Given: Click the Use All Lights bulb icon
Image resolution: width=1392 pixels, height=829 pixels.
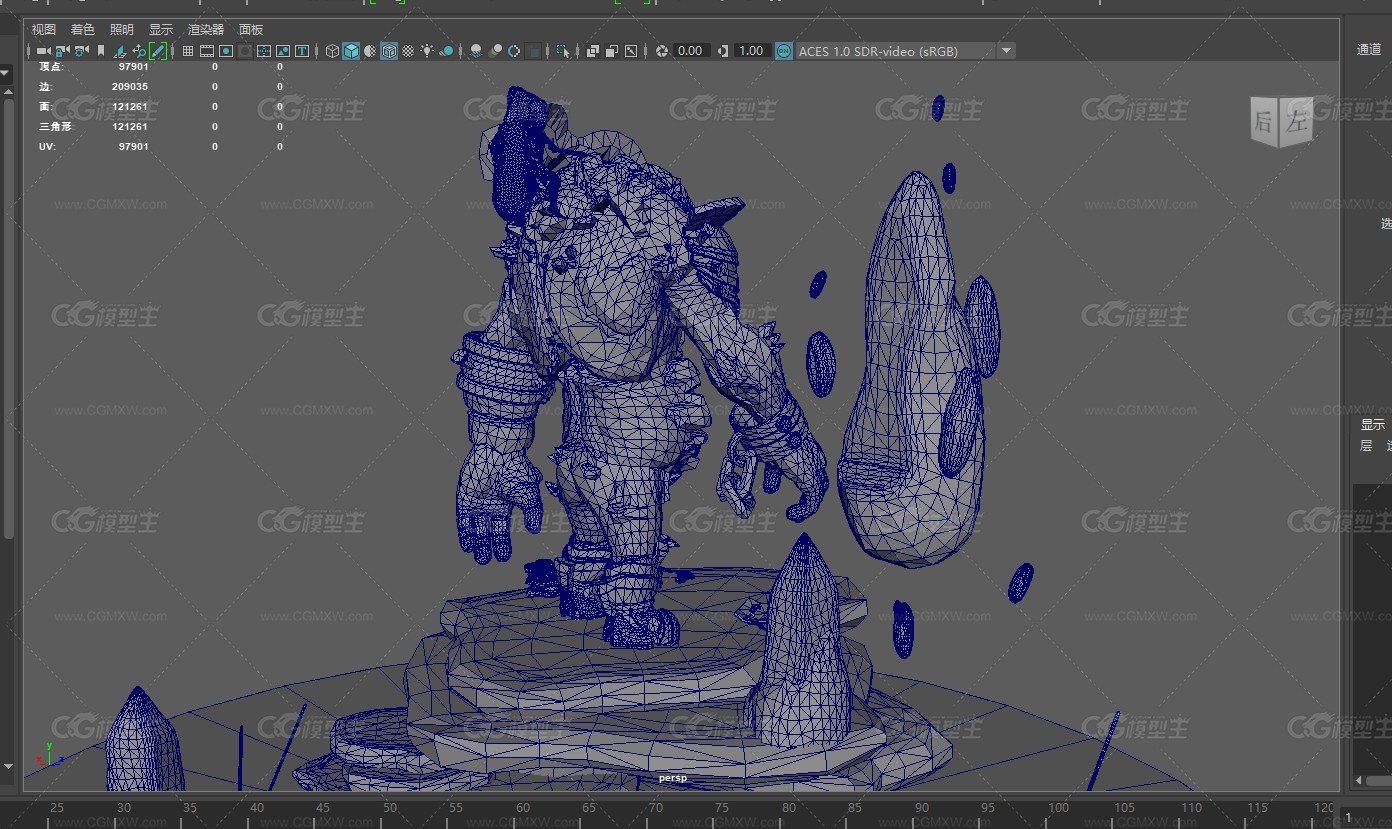Looking at the screenshot, I should 427,51.
